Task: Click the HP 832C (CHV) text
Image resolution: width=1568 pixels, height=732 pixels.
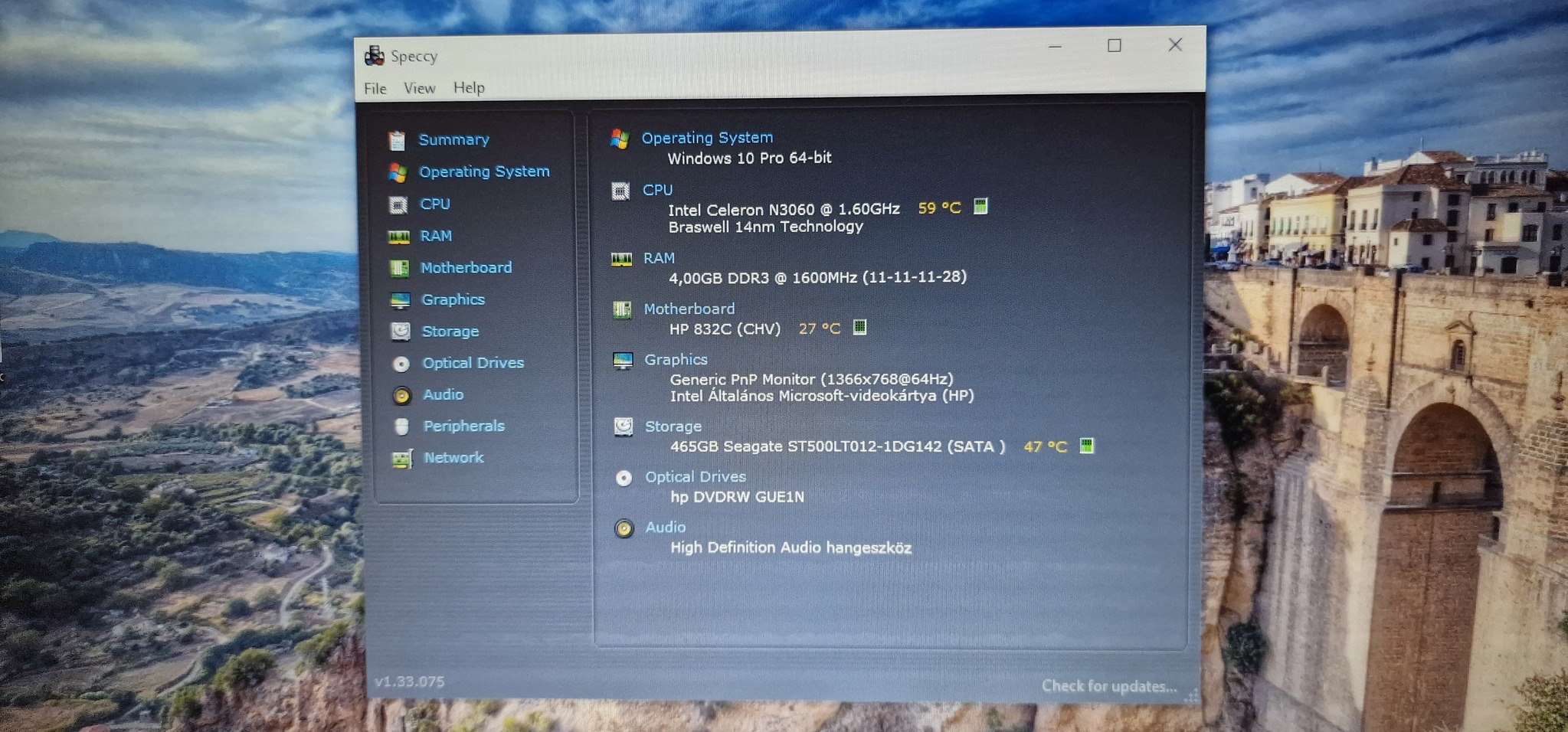Action: 725,328
